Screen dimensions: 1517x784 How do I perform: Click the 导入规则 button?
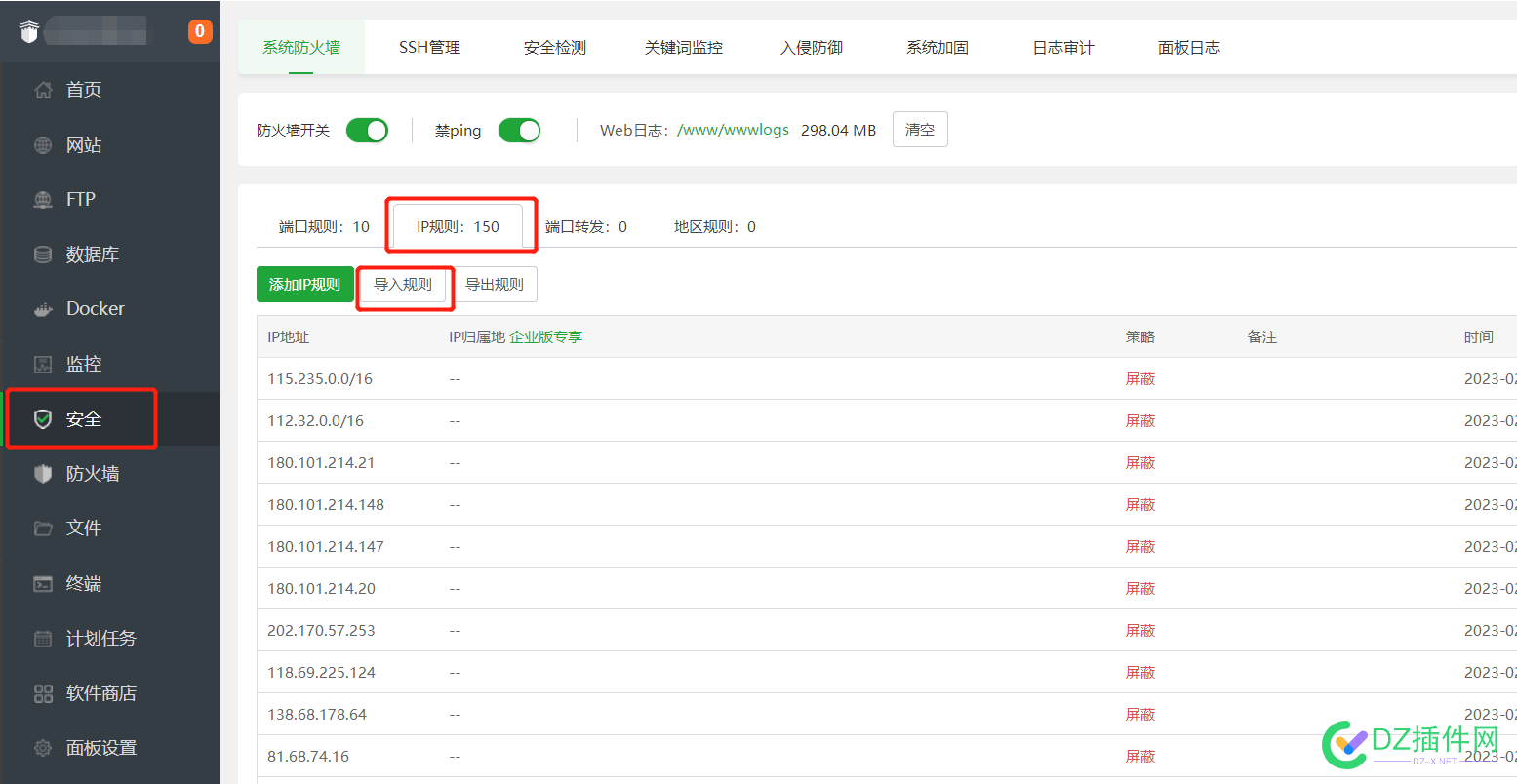403,284
